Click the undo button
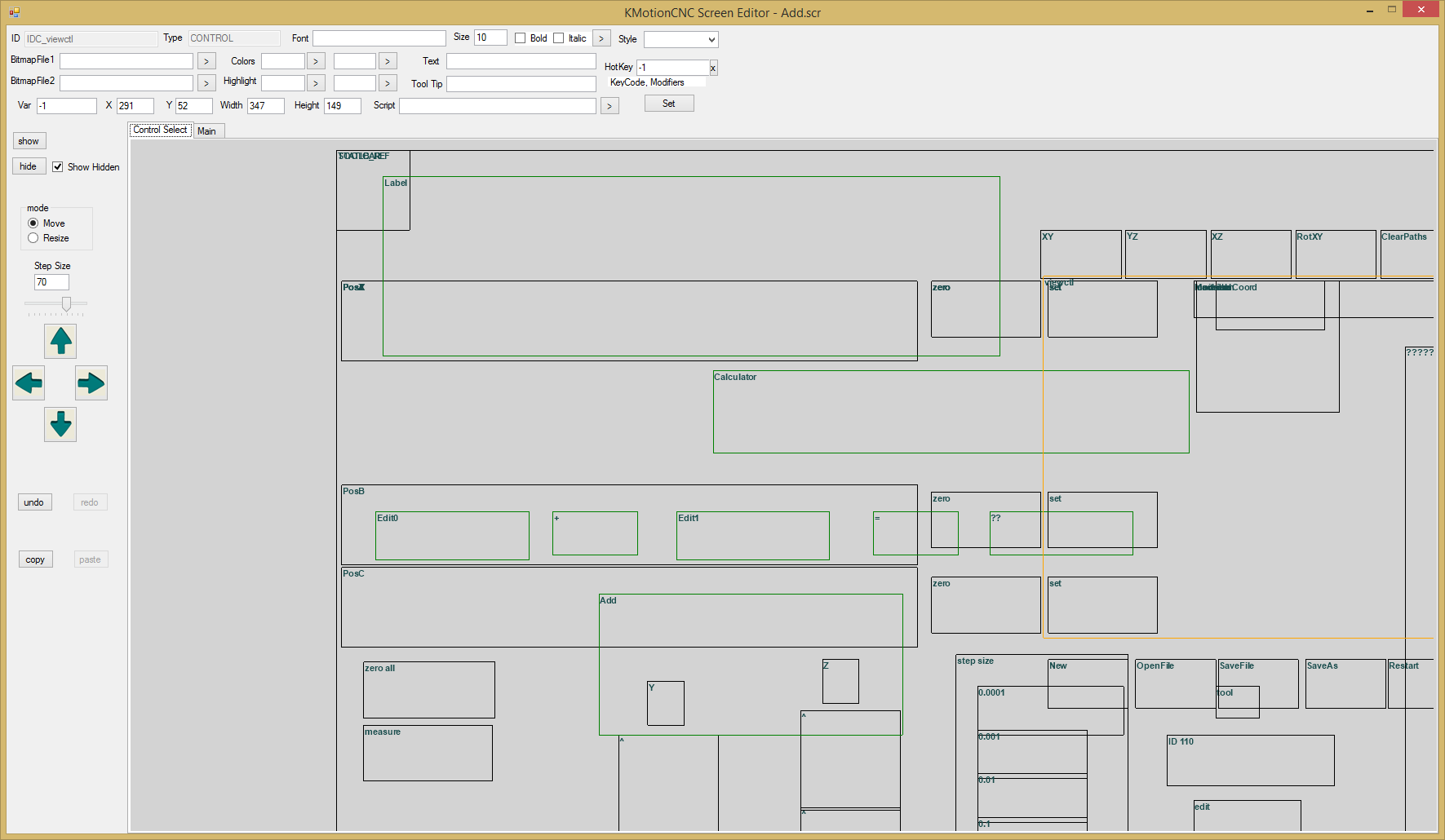Image resolution: width=1445 pixels, height=840 pixels. point(34,502)
